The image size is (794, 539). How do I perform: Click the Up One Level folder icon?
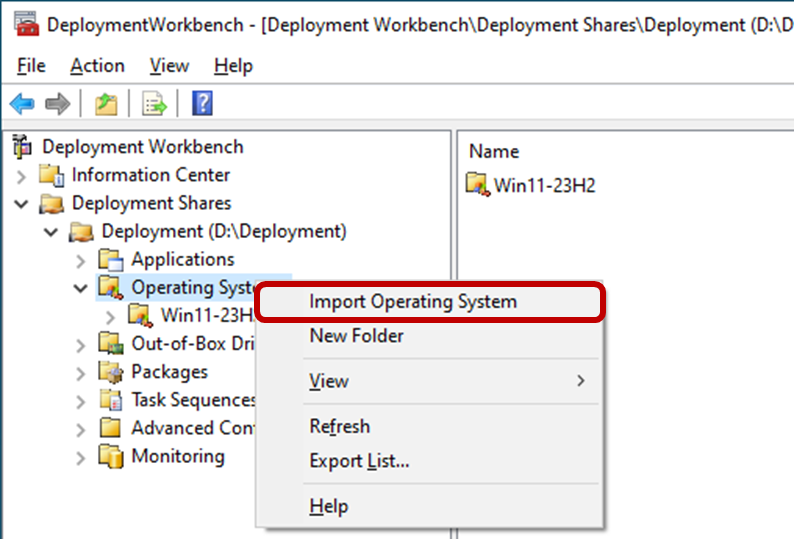pyautogui.click(x=106, y=104)
